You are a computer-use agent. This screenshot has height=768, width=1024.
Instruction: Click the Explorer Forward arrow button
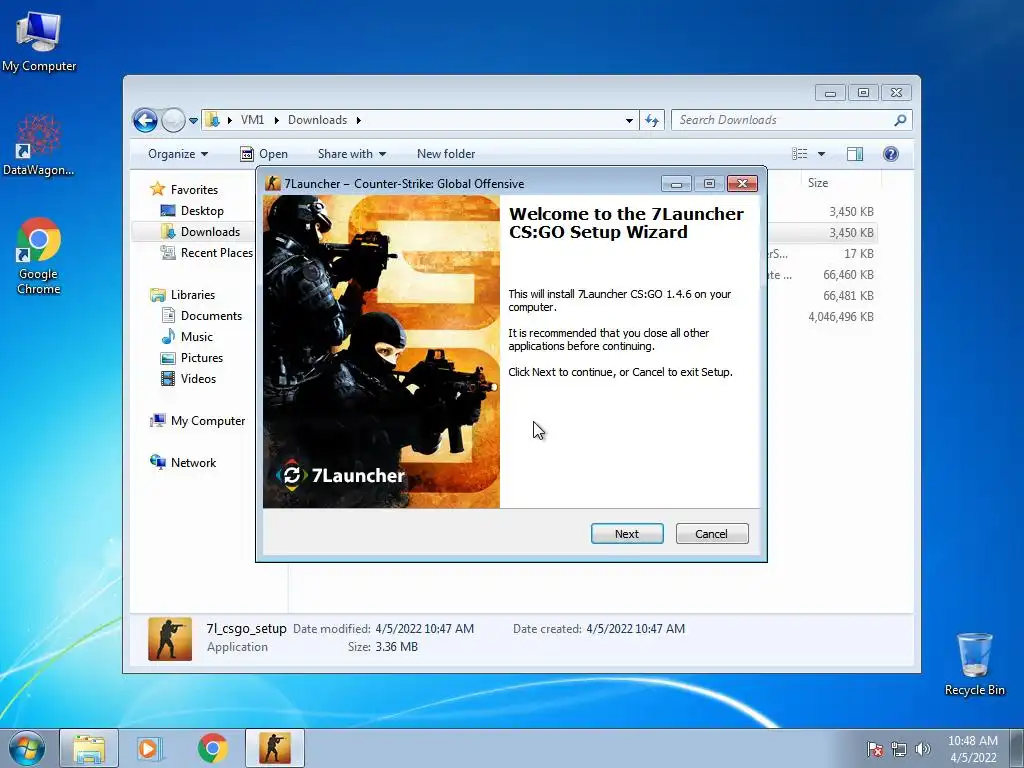(x=173, y=120)
